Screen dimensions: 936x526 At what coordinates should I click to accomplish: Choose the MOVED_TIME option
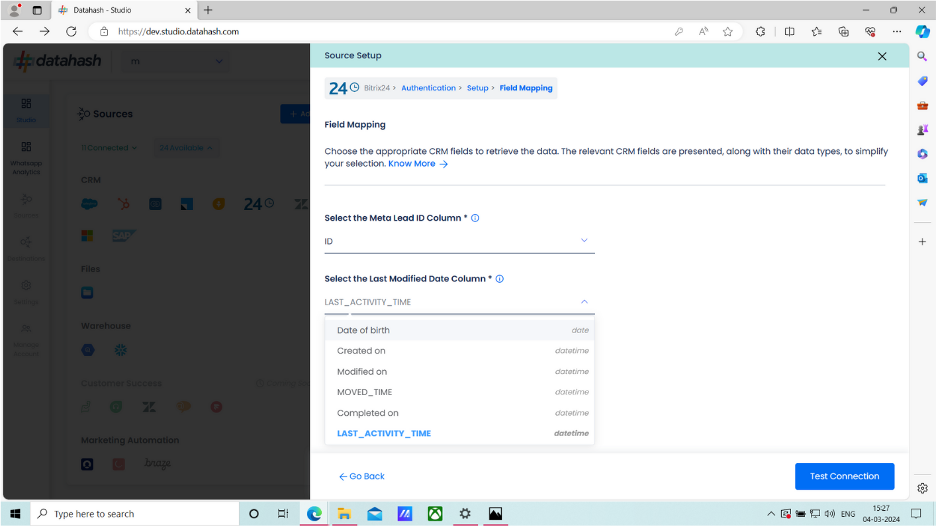[x=459, y=392]
